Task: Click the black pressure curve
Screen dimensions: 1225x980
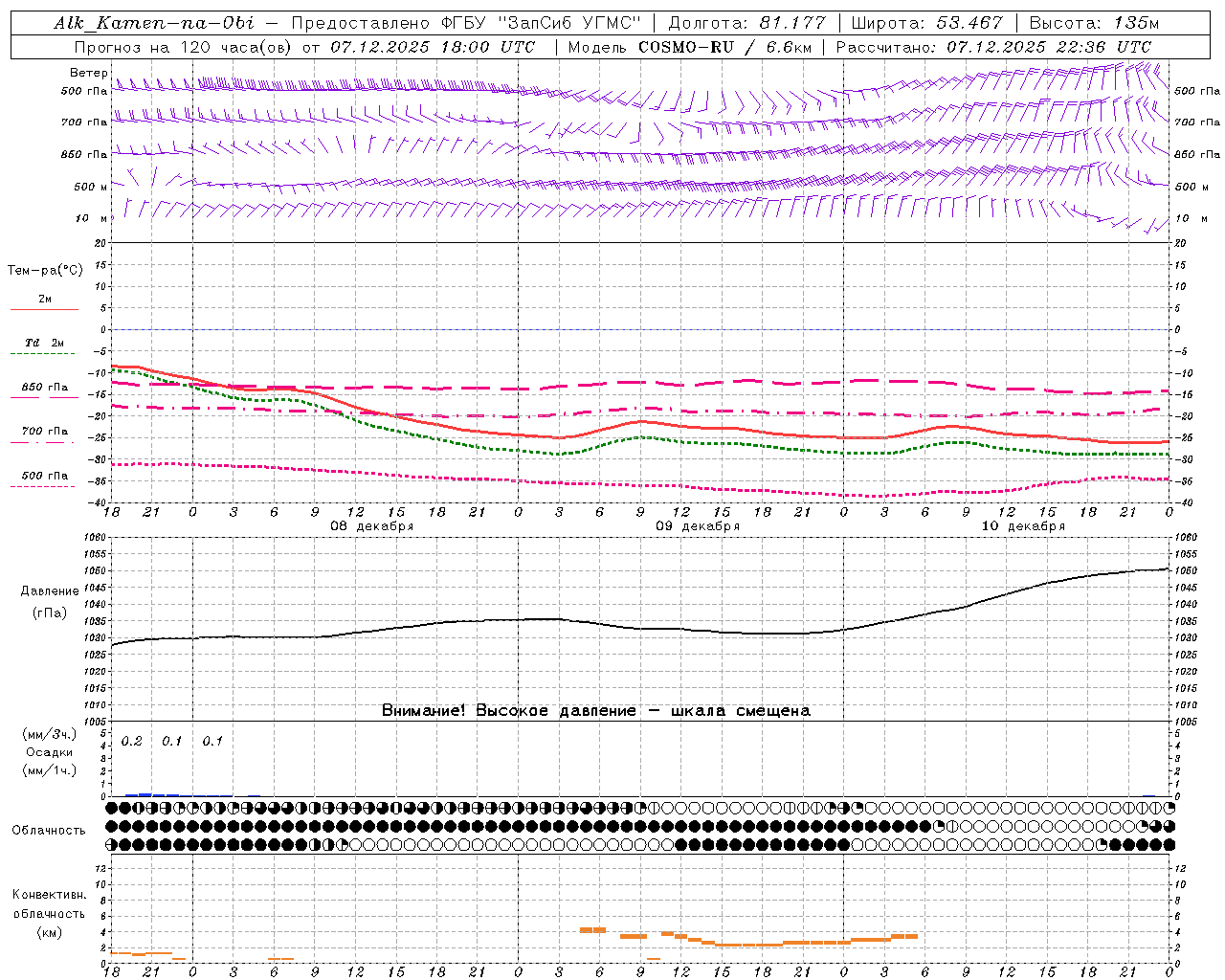Action: [x=641, y=628]
